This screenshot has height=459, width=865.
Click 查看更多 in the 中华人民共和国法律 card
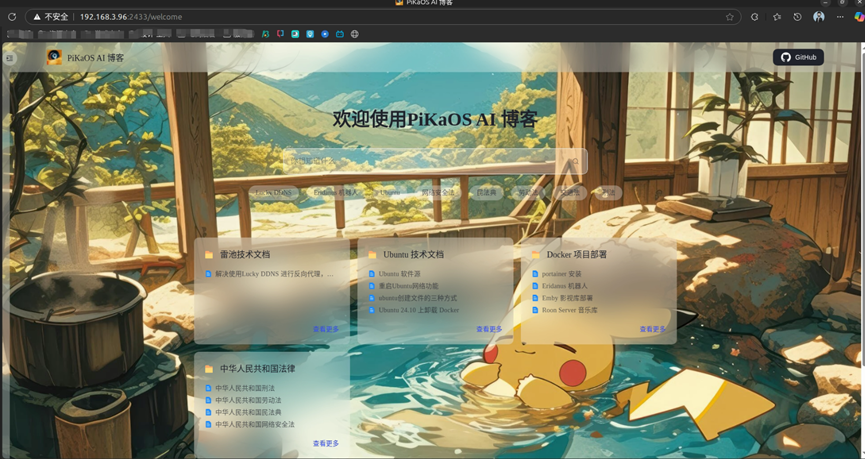click(x=325, y=443)
